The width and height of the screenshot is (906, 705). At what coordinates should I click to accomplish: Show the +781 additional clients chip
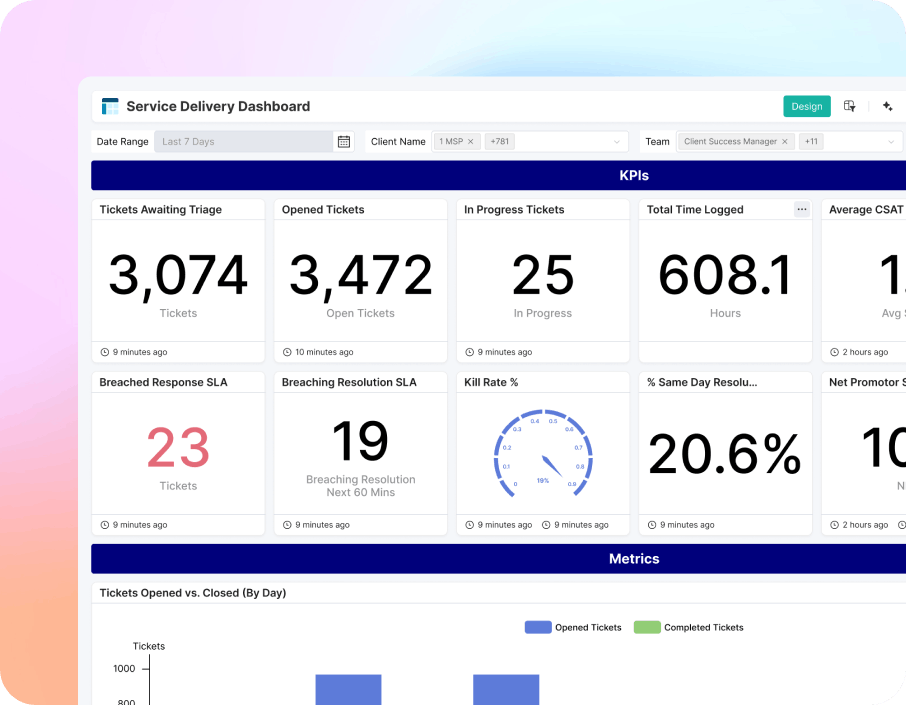(499, 142)
